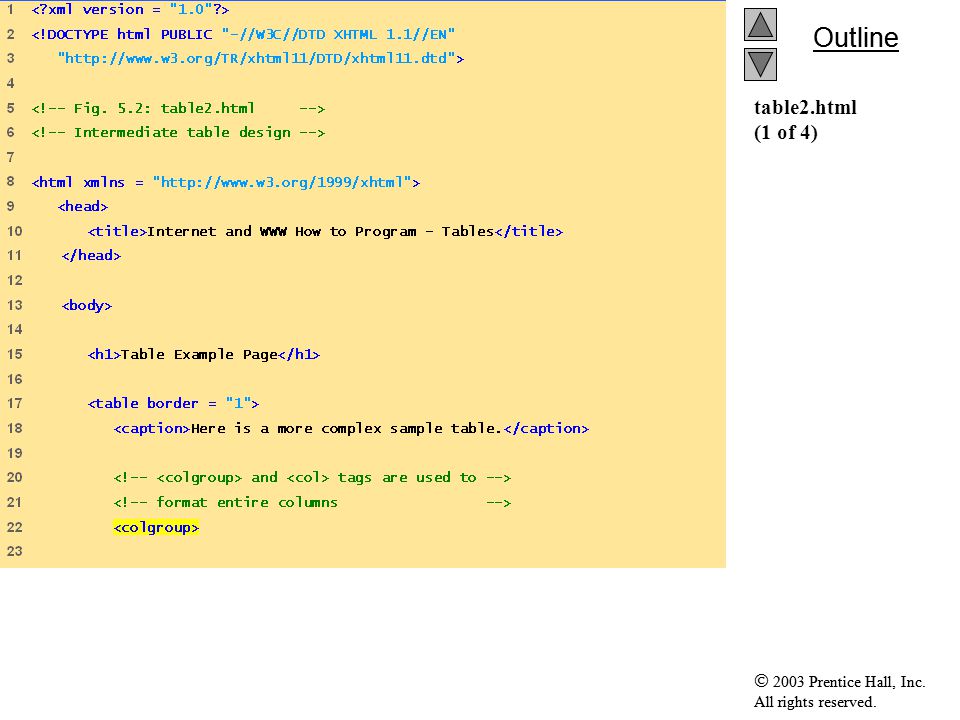The height and width of the screenshot is (720, 960).
Task: Click the table border = "1" line
Action: (x=173, y=403)
